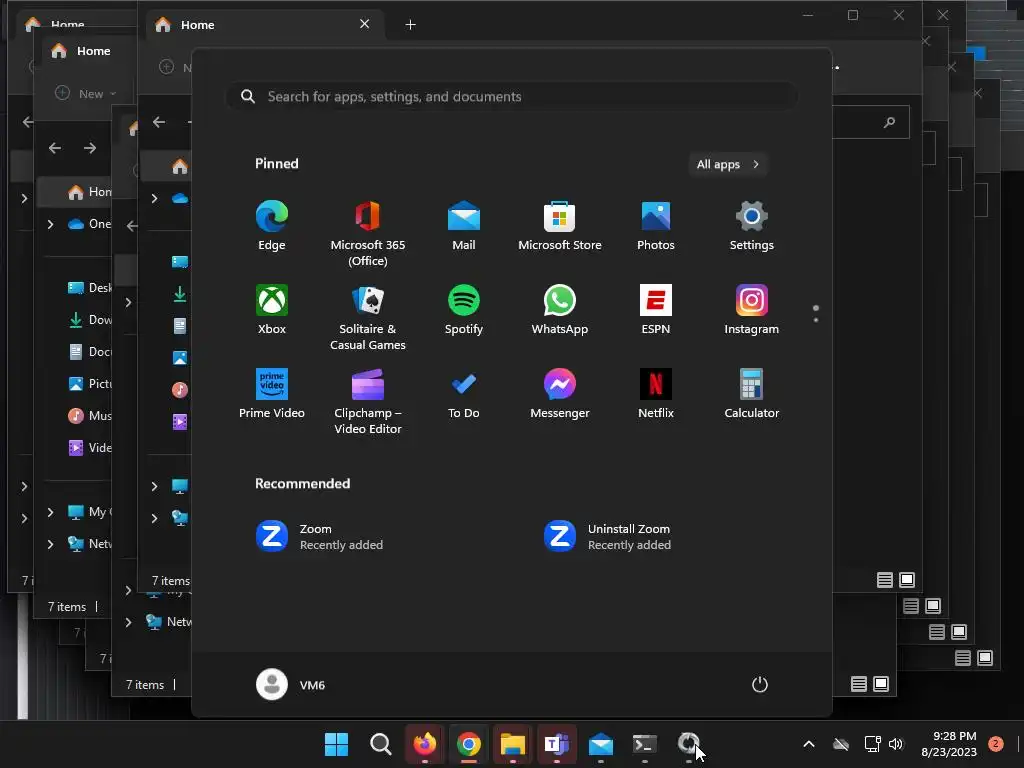
Task: Open Solitaire & Casual Games
Action: [x=368, y=318]
